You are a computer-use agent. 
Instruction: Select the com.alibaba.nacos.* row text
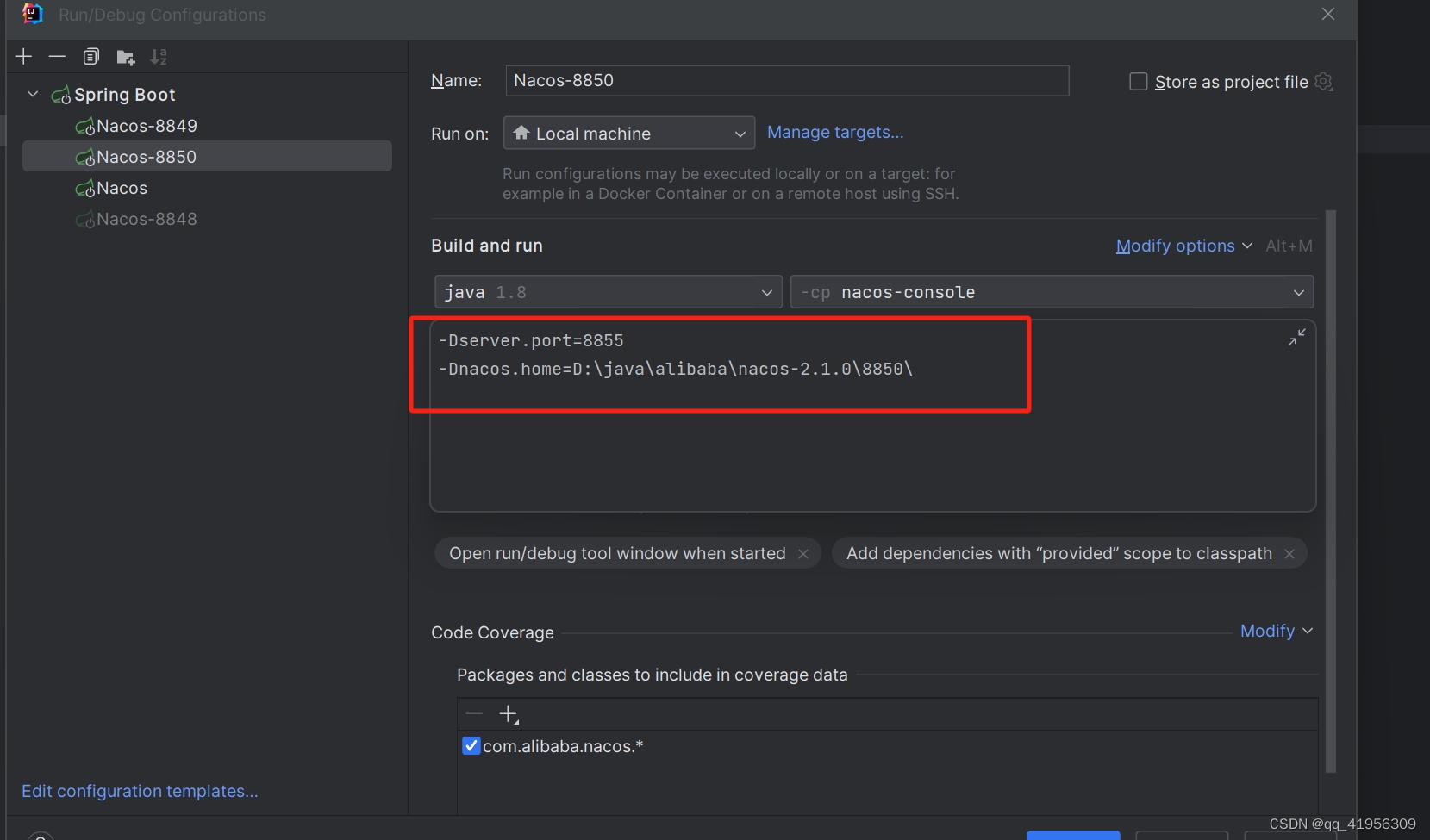pyautogui.click(x=563, y=746)
